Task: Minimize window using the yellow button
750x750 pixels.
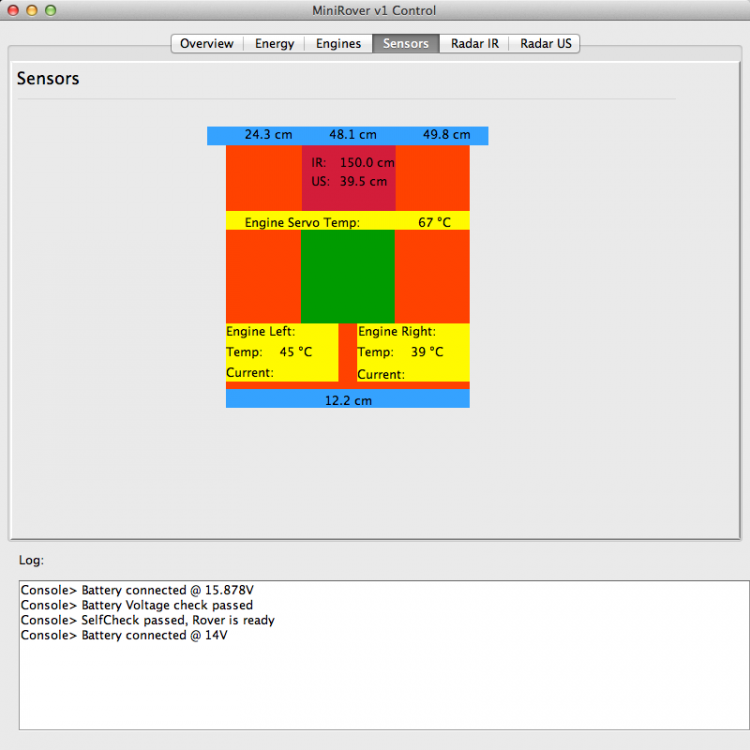Action: point(32,10)
